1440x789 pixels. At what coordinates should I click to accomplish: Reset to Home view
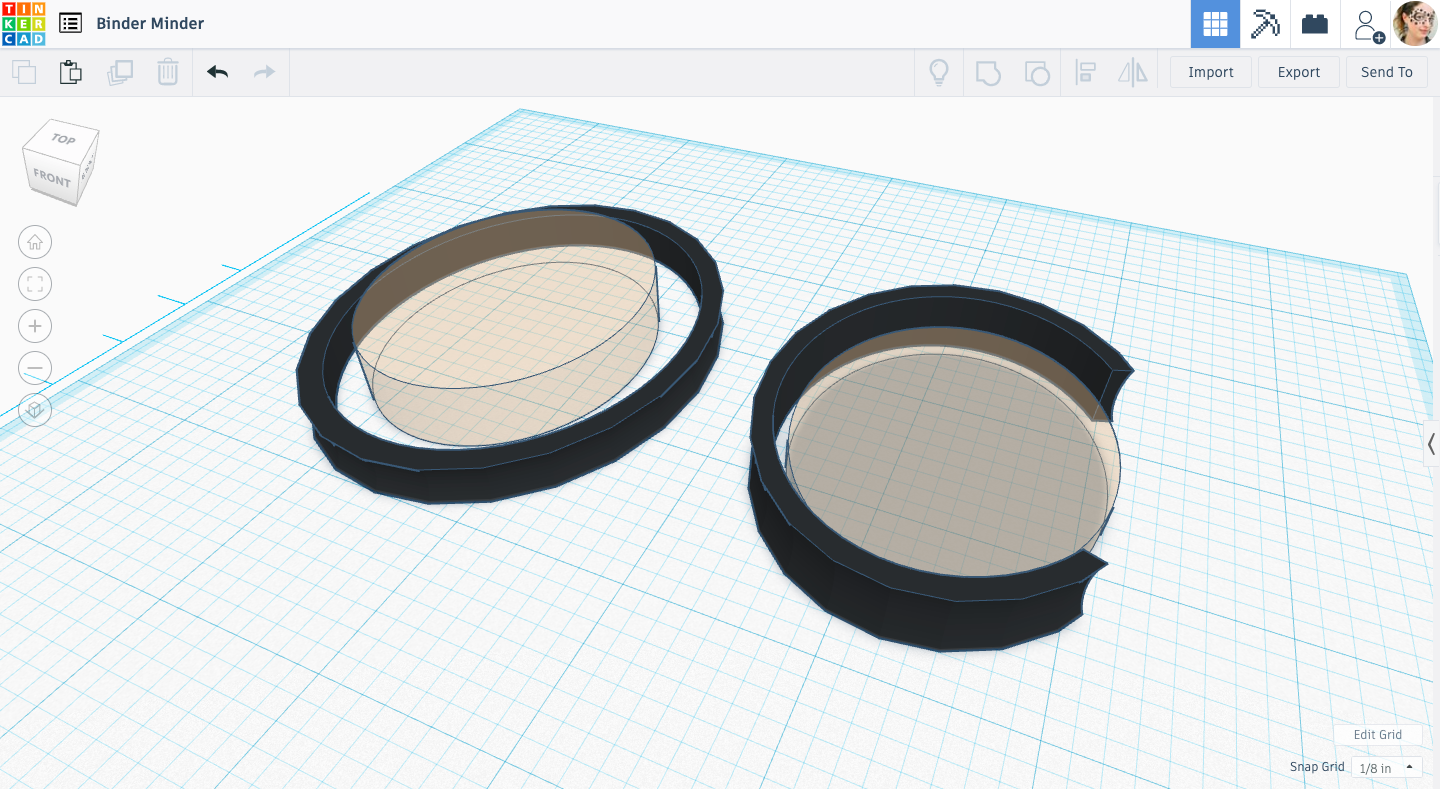click(x=35, y=242)
